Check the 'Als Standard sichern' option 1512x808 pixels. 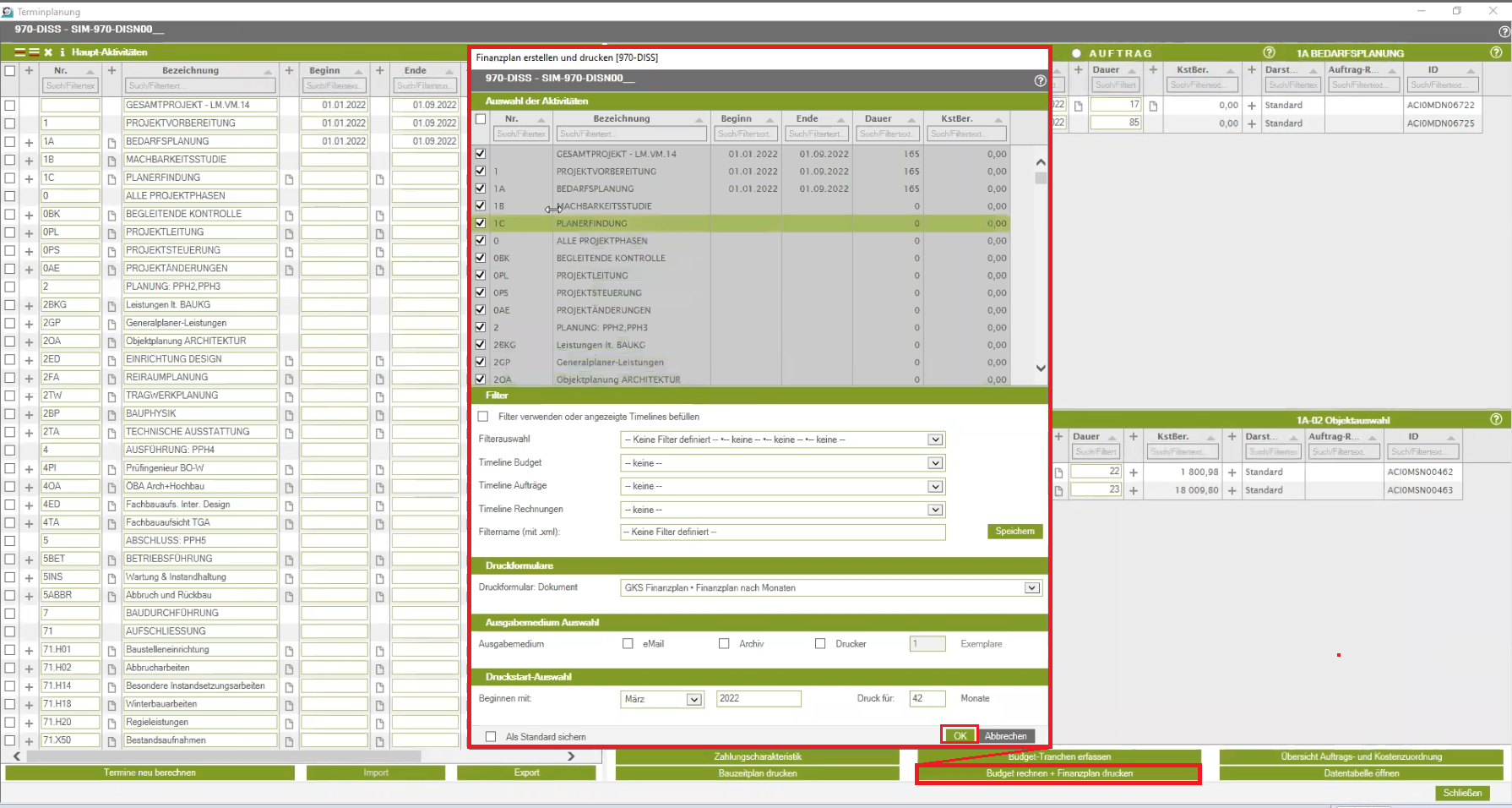pyautogui.click(x=491, y=737)
